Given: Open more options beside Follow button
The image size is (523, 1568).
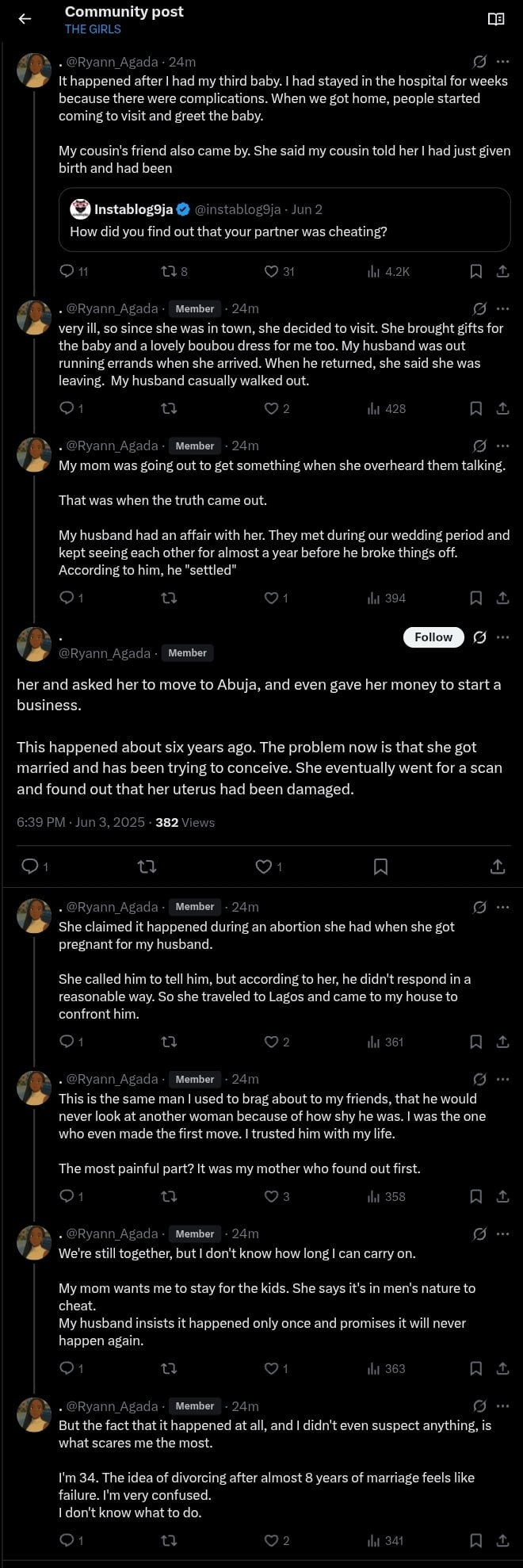Looking at the screenshot, I should click(502, 637).
